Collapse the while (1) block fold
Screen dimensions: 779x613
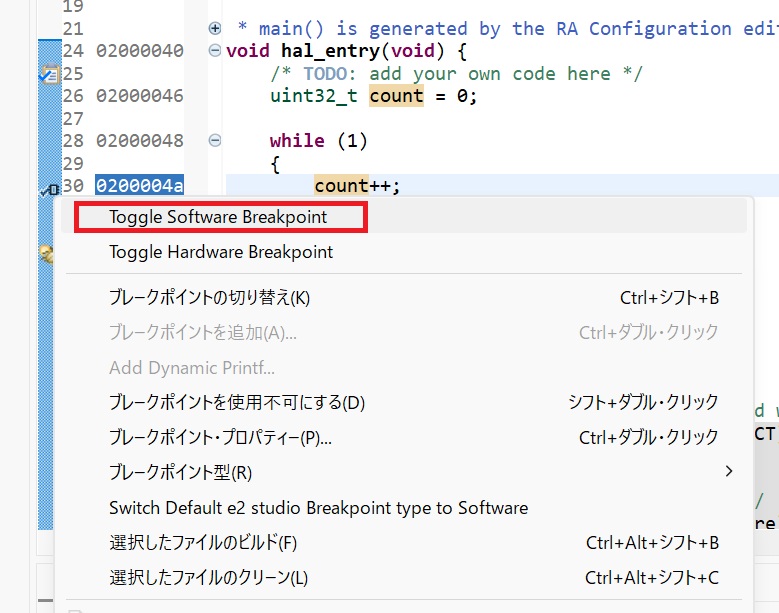pyautogui.click(x=215, y=141)
